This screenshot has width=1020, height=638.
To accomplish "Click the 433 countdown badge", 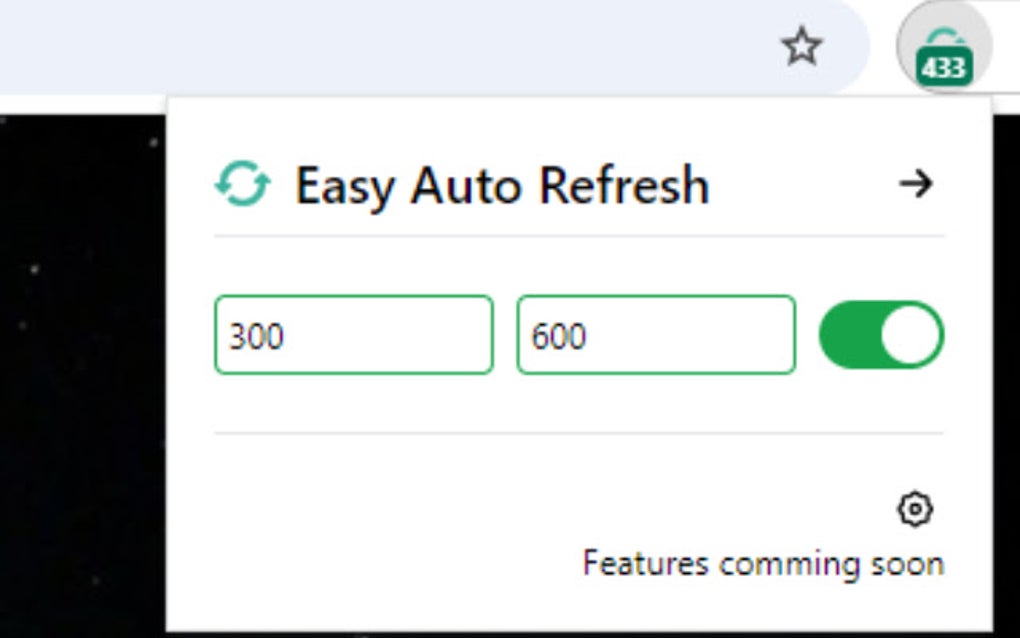I will (945, 68).
